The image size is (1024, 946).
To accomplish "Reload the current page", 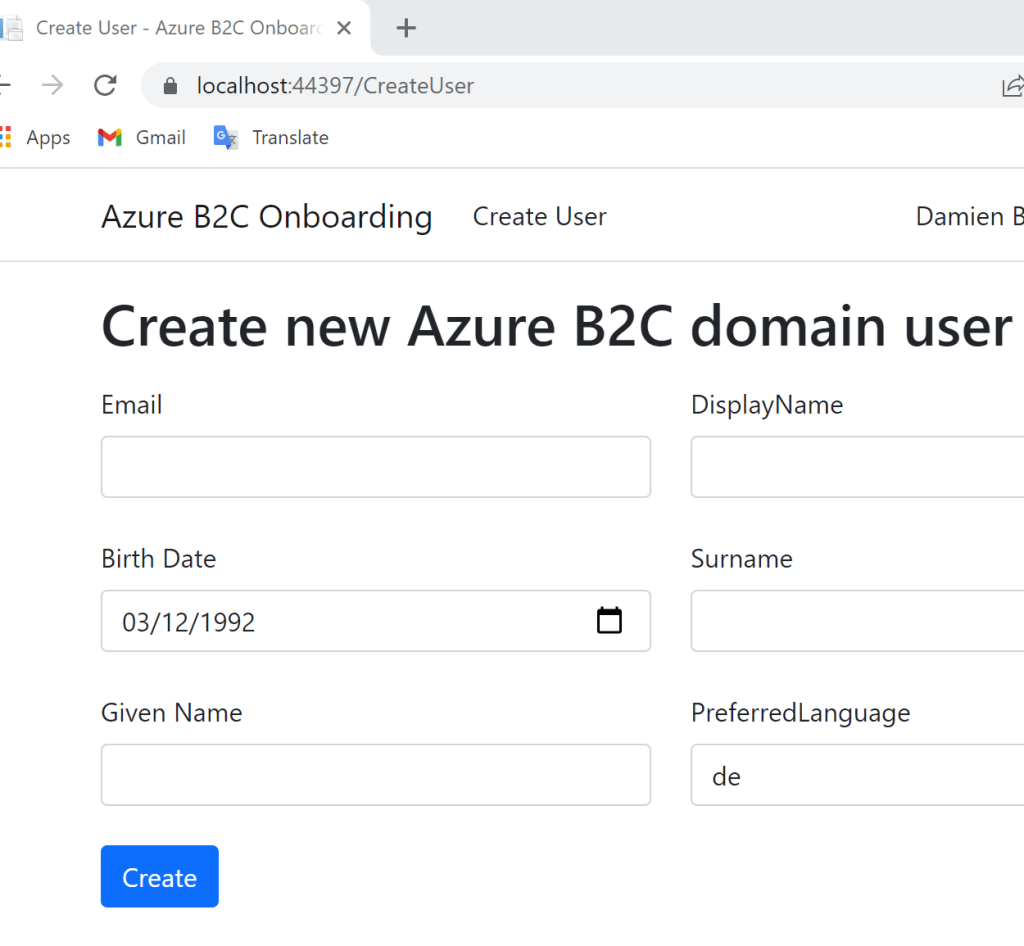I will click(105, 86).
